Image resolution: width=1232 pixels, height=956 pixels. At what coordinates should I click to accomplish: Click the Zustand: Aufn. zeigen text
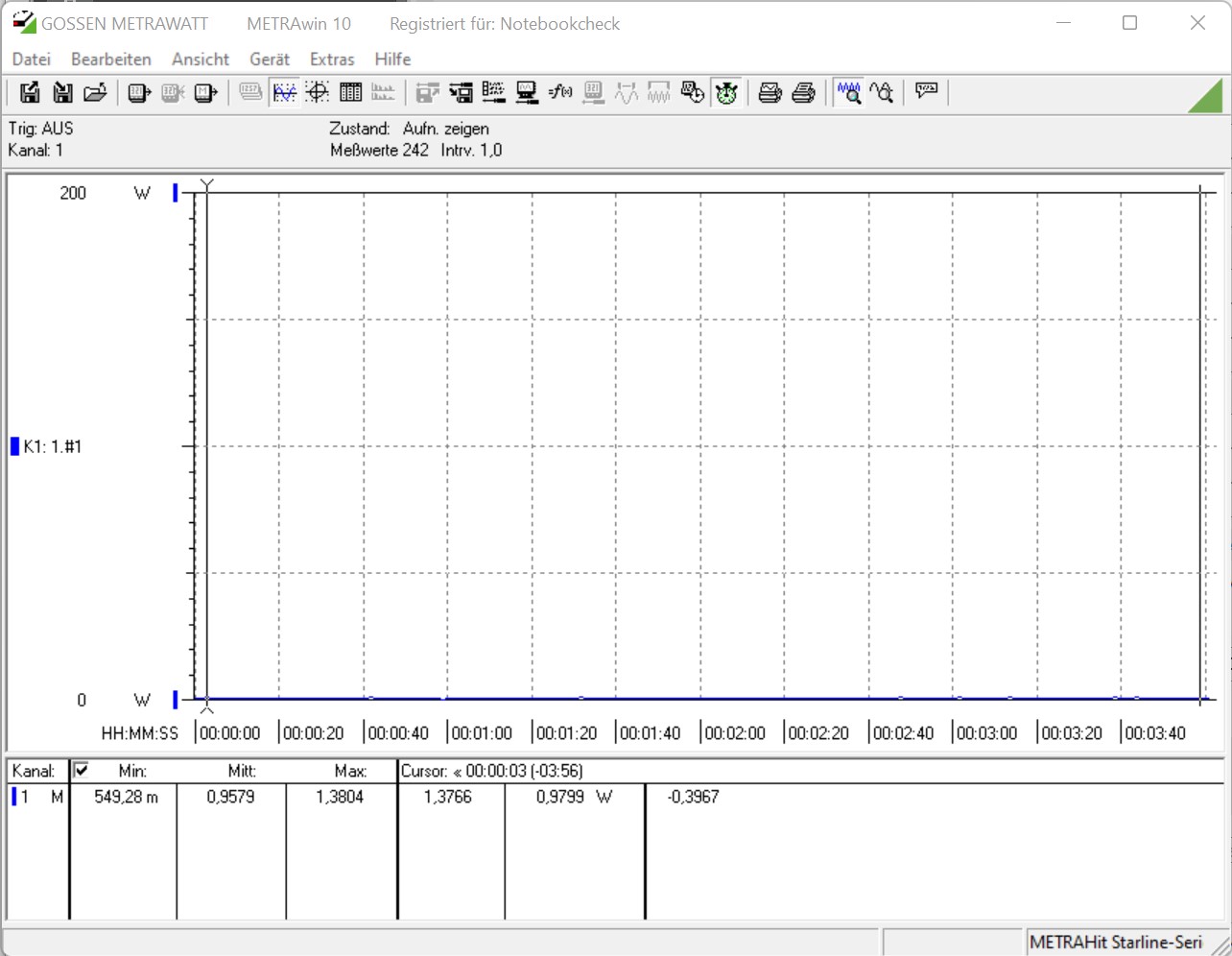coord(409,129)
